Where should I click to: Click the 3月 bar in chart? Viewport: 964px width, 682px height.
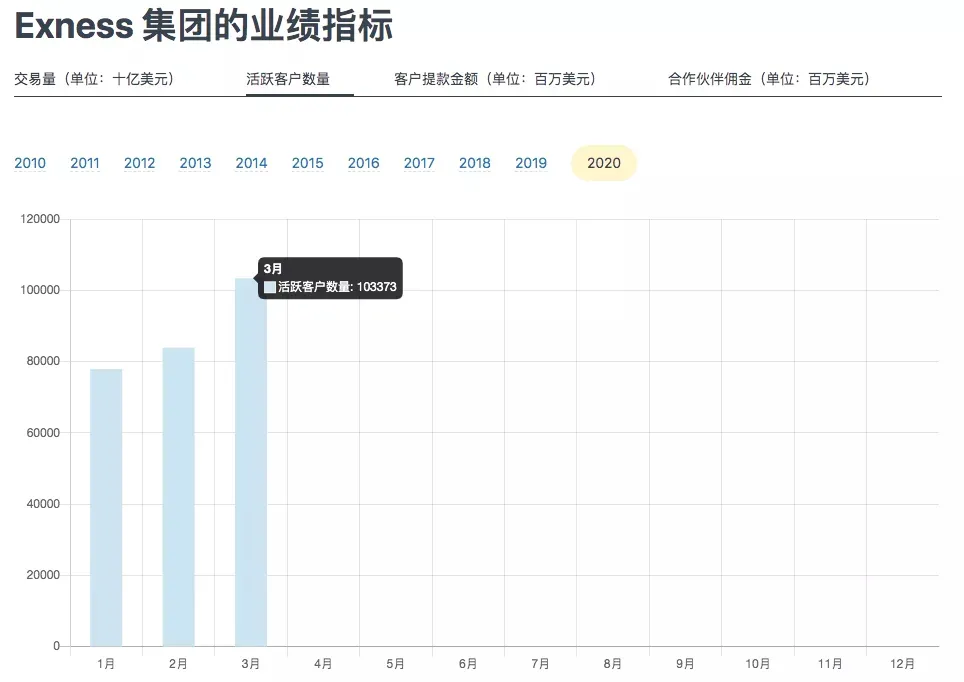pyautogui.click(x=251, y=470)
